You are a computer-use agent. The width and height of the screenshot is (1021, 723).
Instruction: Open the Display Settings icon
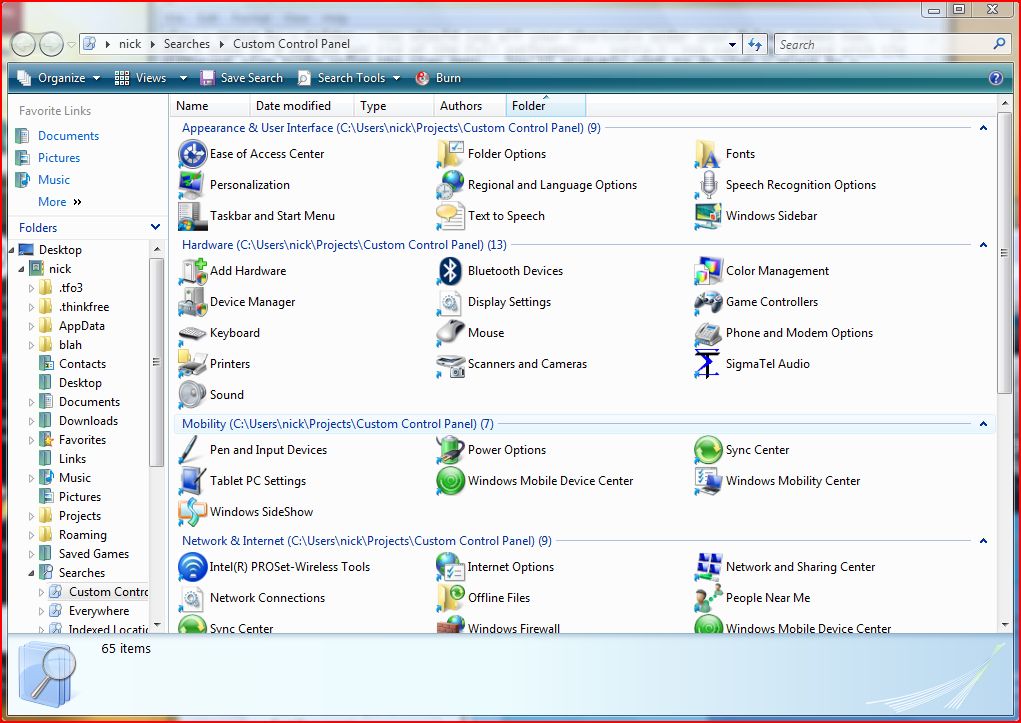coord(450,302)
